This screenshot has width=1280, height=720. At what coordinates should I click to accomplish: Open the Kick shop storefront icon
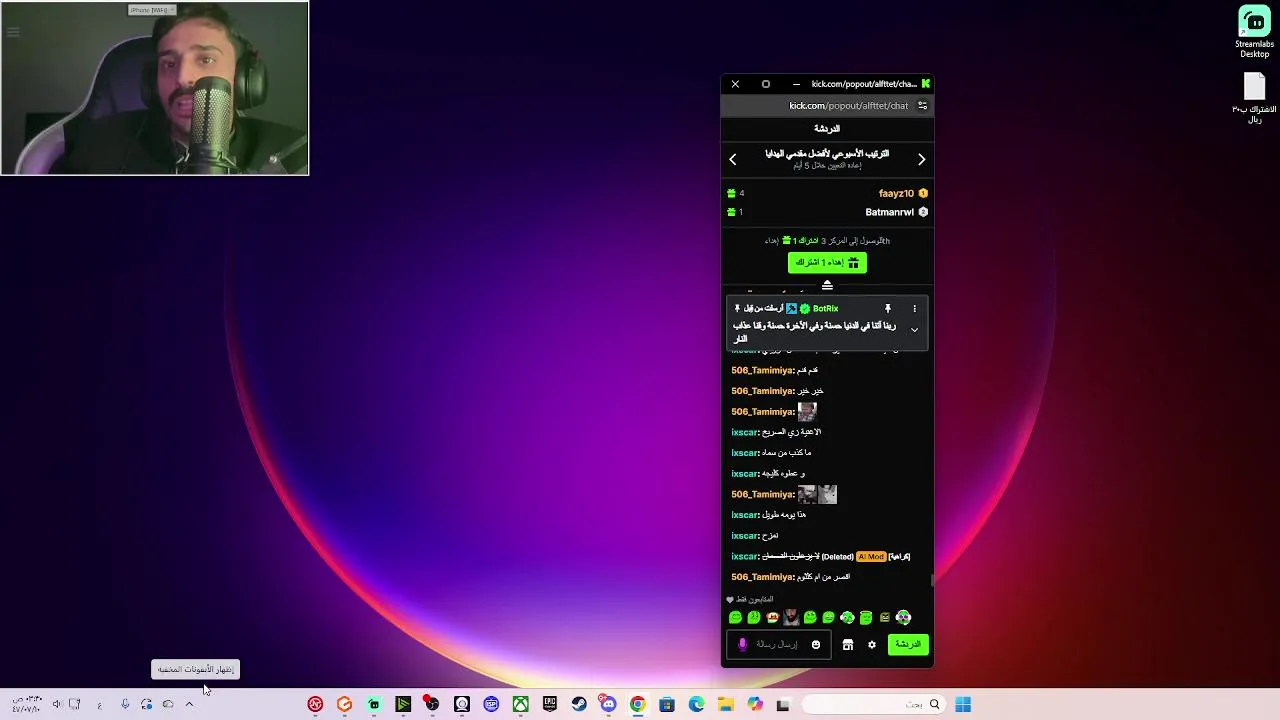click(x=848, y=645)
